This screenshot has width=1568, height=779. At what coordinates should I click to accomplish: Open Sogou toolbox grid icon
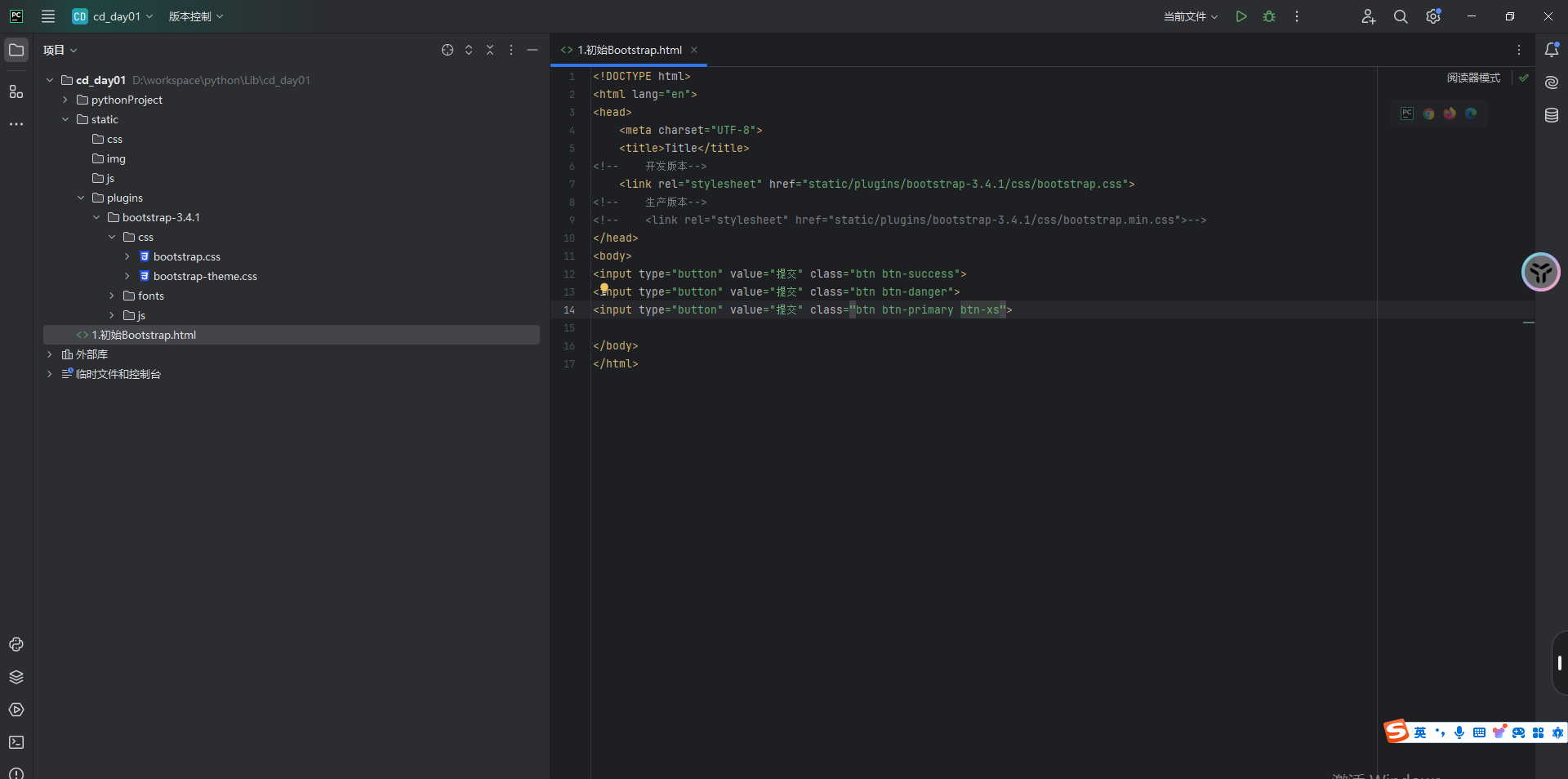(1538, 732)
